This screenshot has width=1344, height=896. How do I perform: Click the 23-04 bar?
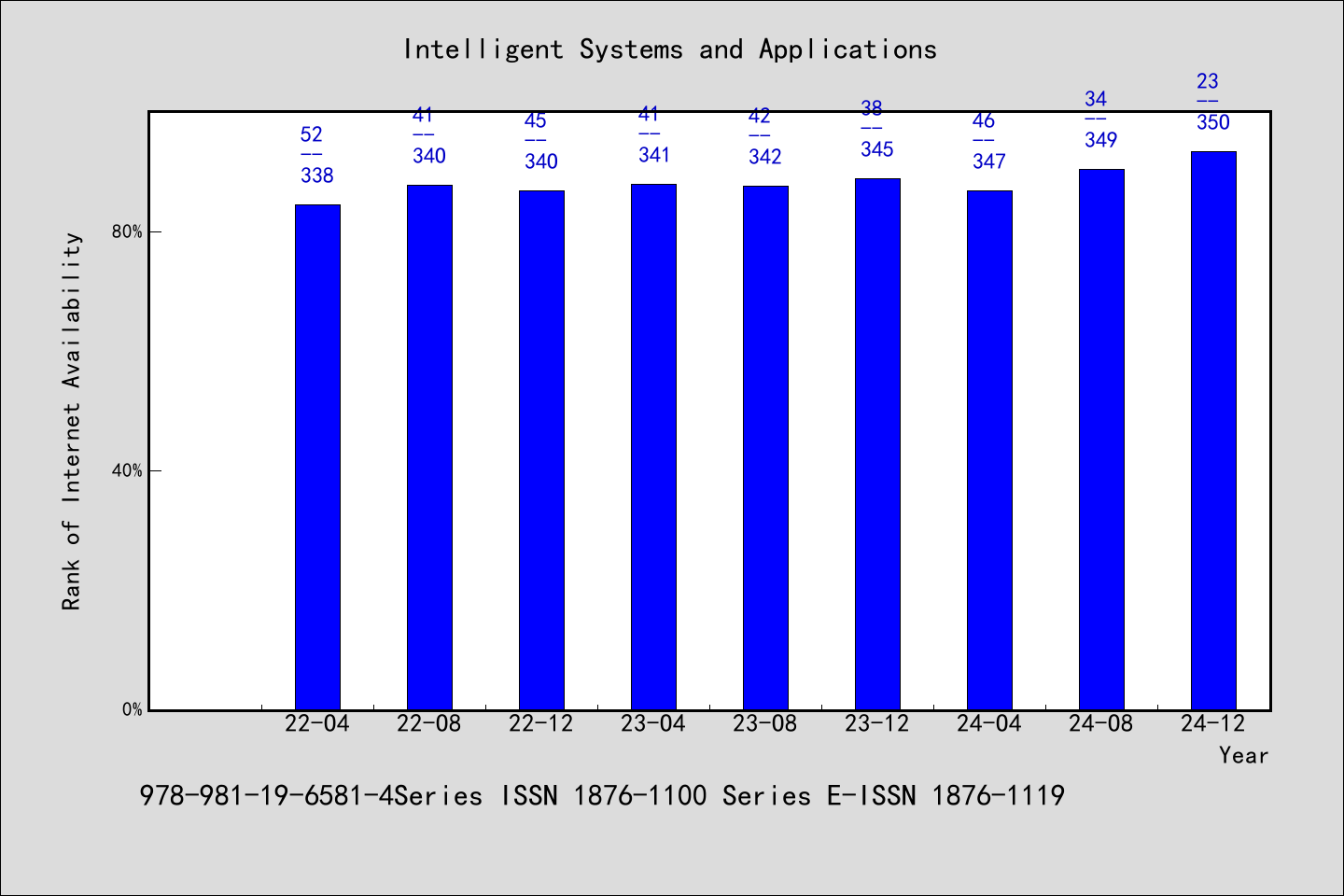pyautogui.click(x=653, y=447)
